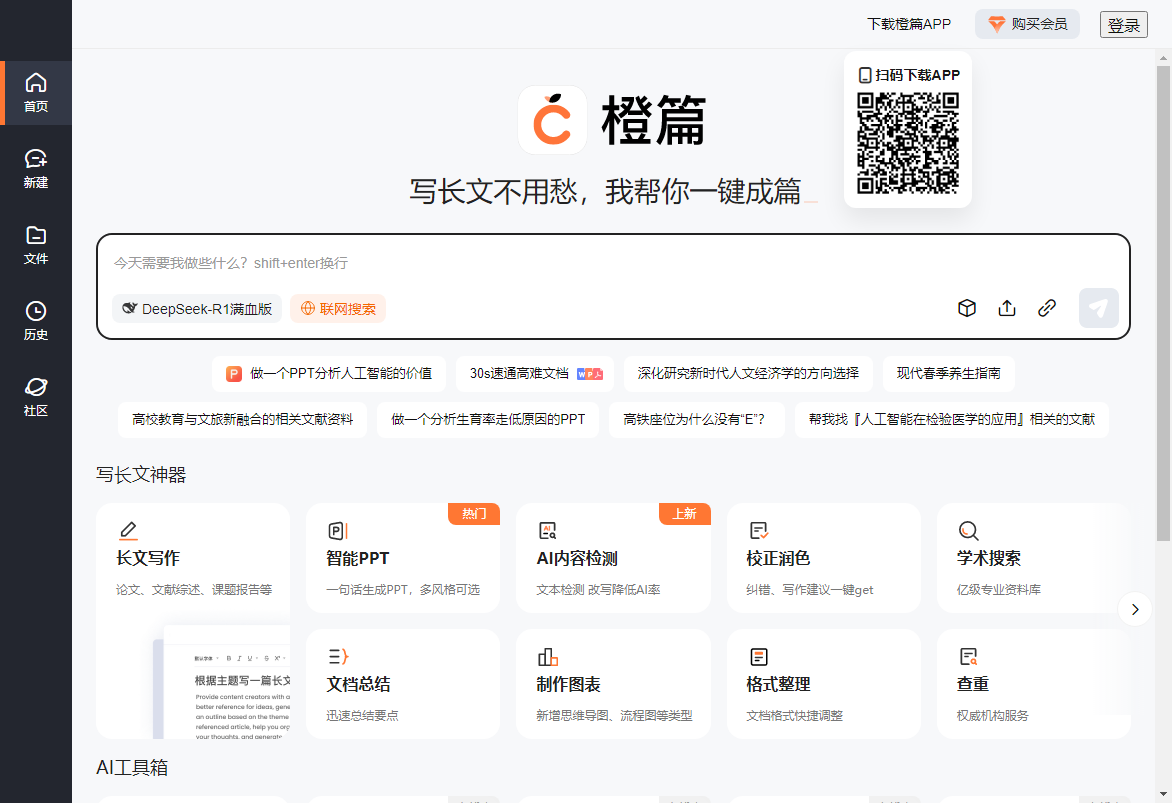1172x803 pixels.
Task: Select suggestion 做一个分析生育率走低原因的PPT
Action: [488, 419]
